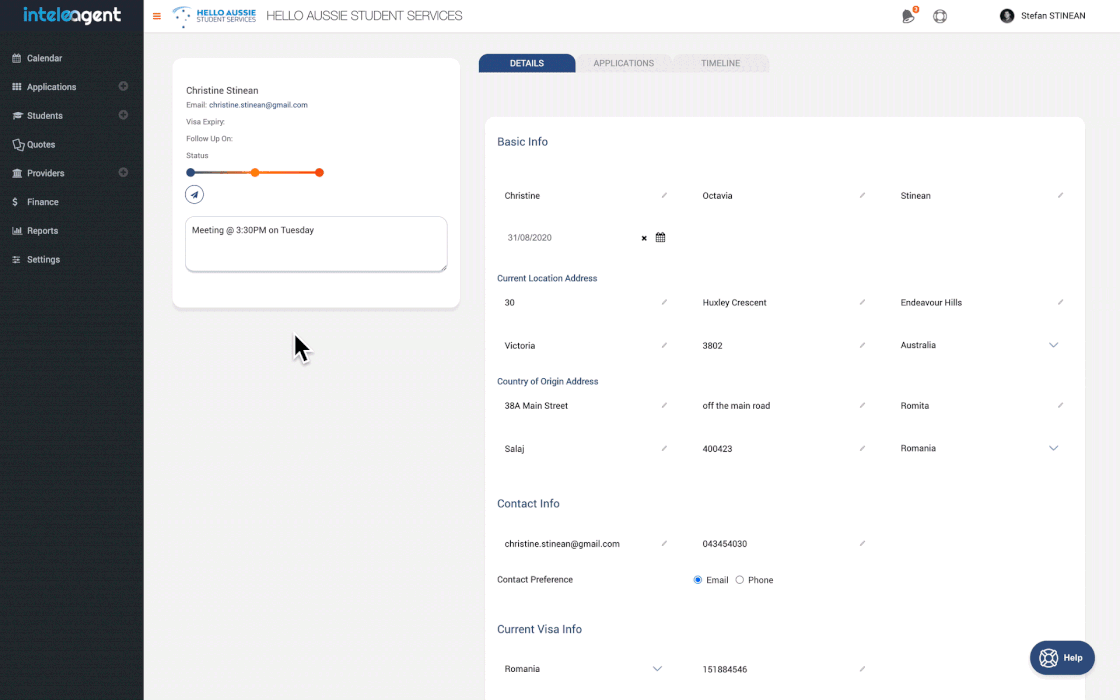Expand the Australia country dropdown
Viewport: 1120px width, 700px height.
[x=1053, y=345]
